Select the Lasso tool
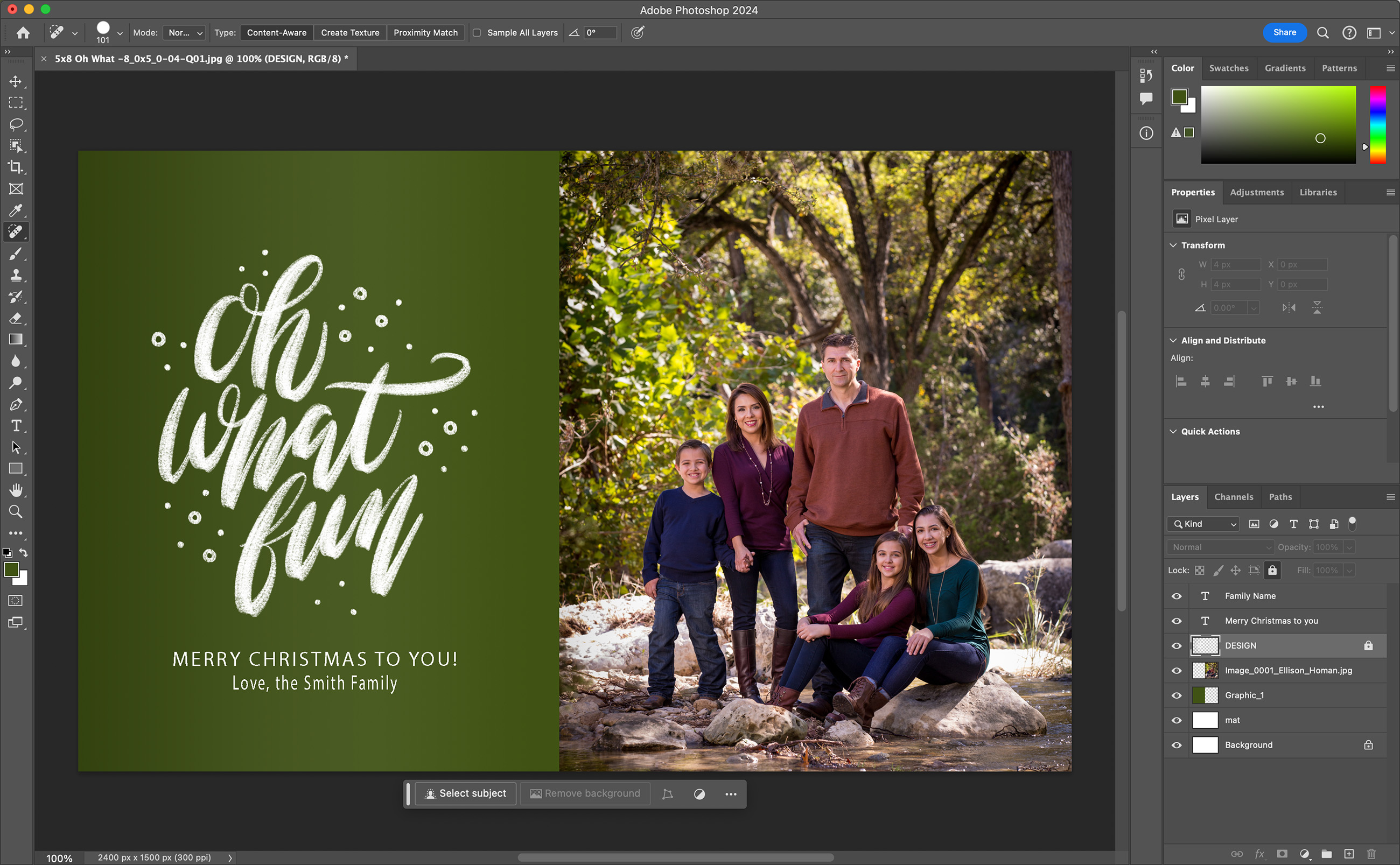1400x865 pixels. [16, 124]
